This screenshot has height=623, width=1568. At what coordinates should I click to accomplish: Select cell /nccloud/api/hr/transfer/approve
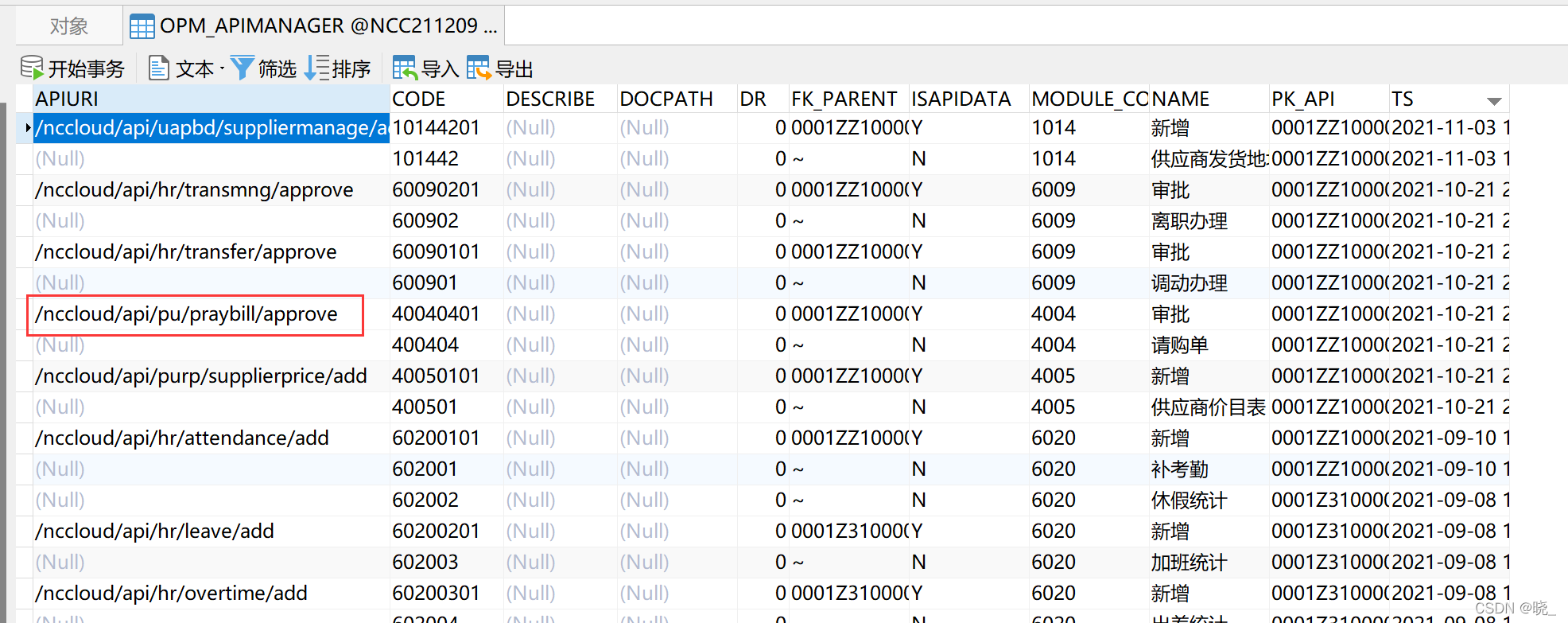click(x=212, y=252)
